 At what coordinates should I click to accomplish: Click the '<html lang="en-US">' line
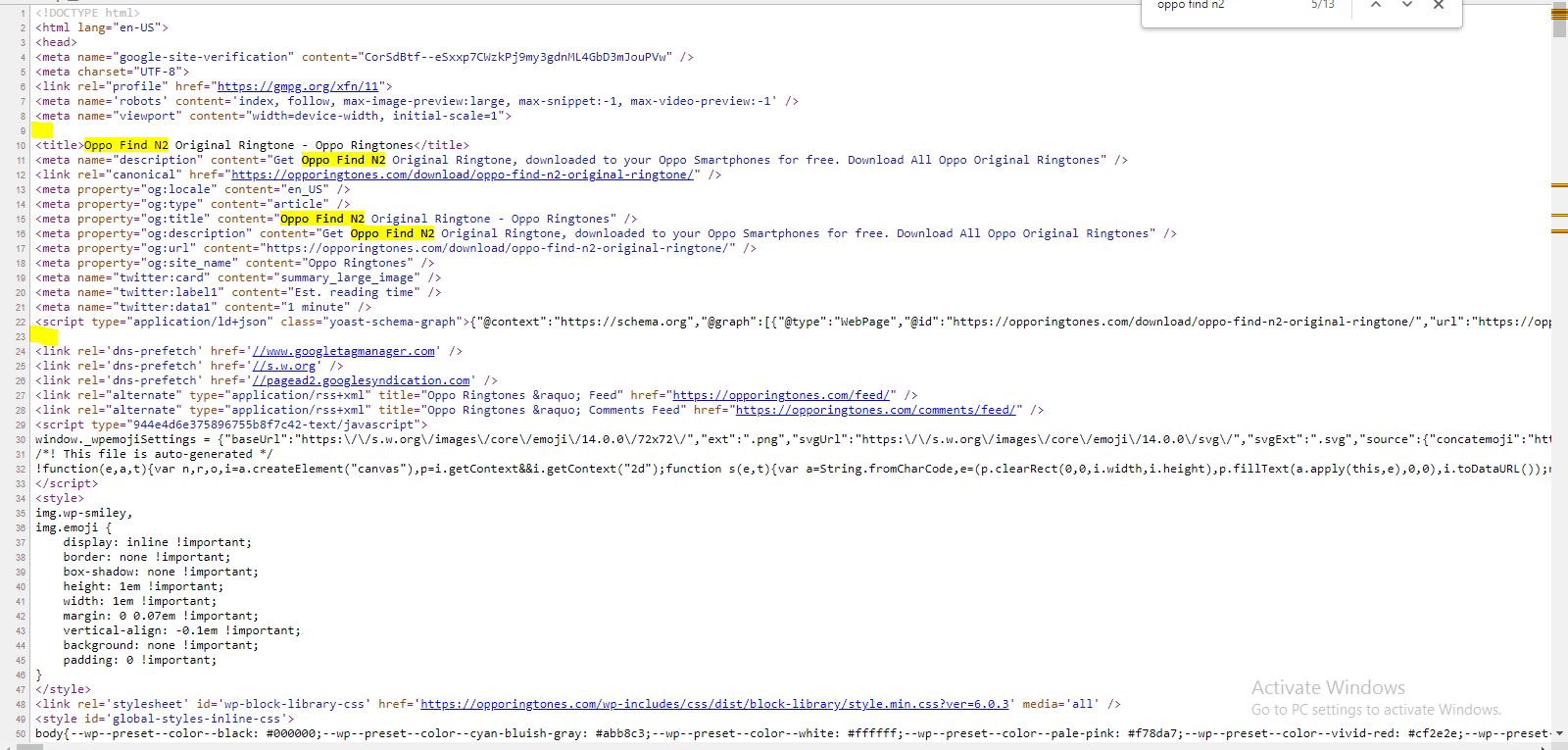102,27
